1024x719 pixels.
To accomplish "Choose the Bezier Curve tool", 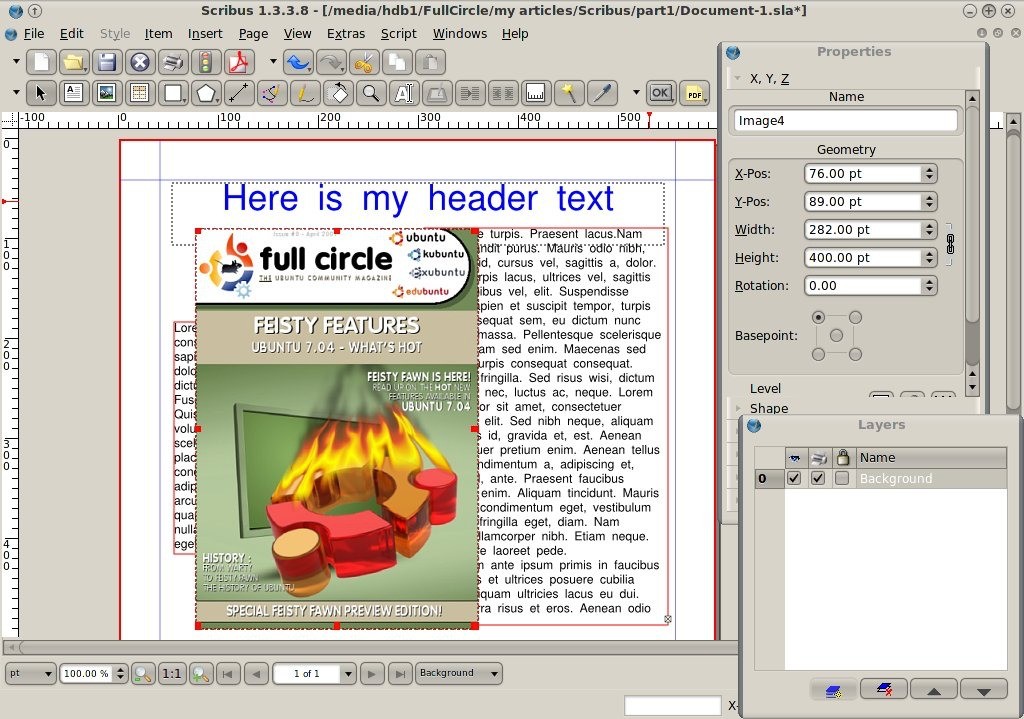I will 272,93.
